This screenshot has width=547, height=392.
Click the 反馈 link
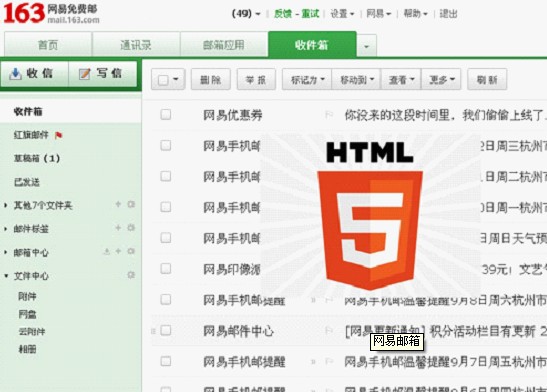click(x=283, y=14)
